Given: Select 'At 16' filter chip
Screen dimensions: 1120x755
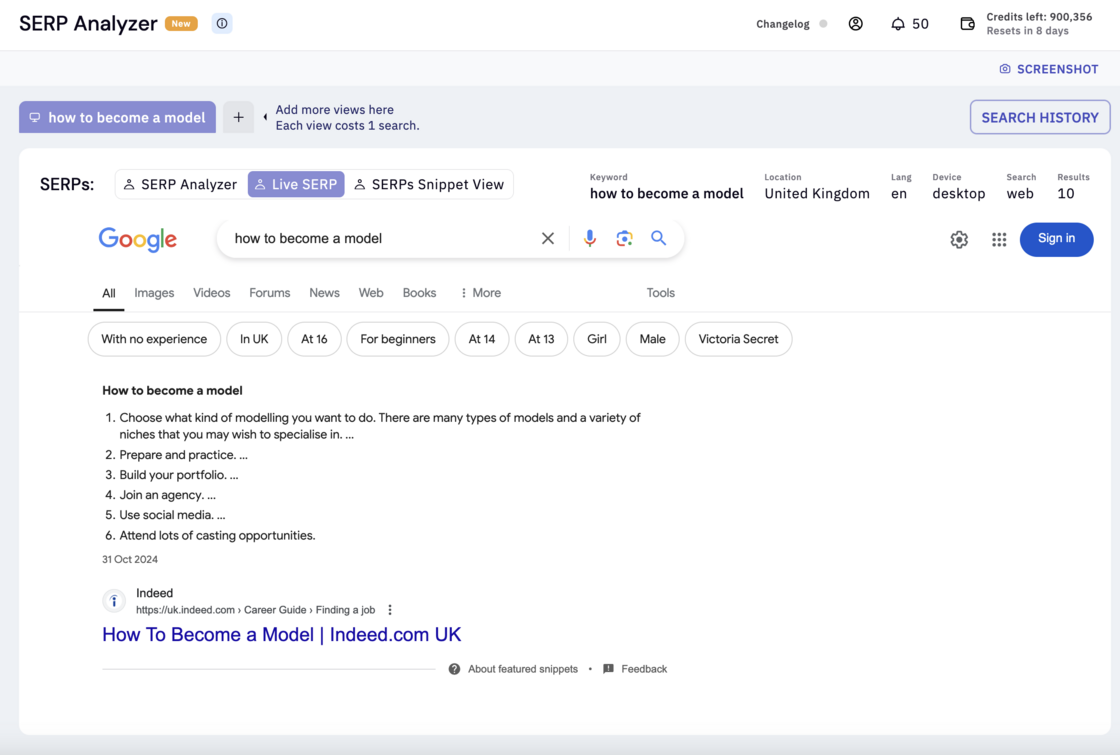Looking at the screenshot, I should pyautogui.click(x=314, y=339).
